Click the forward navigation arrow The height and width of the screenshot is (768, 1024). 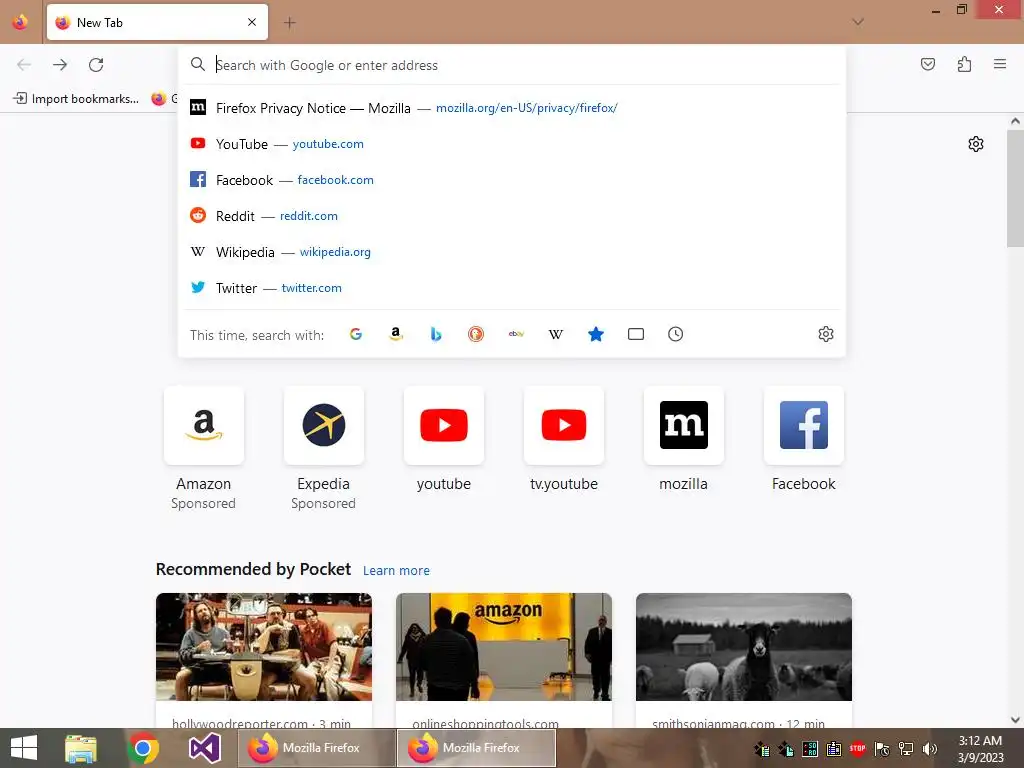click(60, 65)
